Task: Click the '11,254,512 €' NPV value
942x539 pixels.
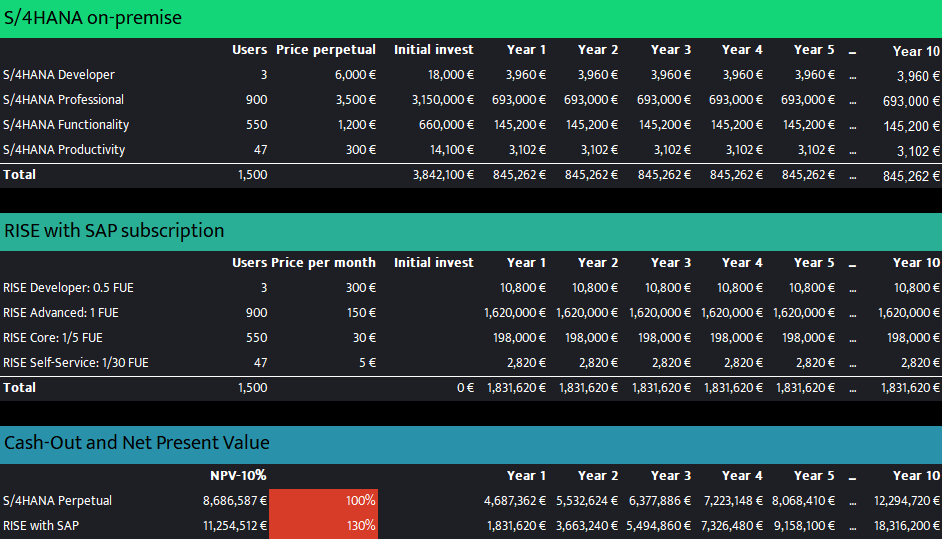Action: [x=234, y=526]
